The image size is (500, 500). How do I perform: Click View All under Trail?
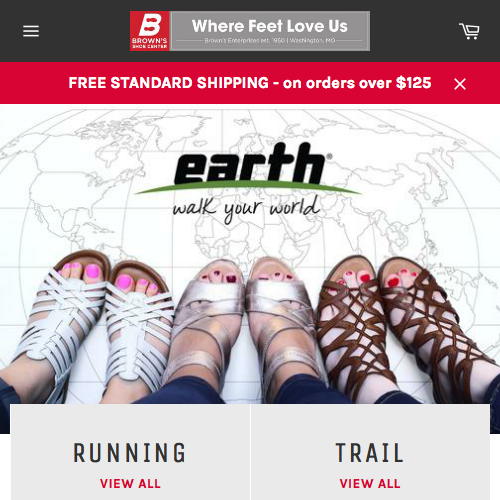tap(370, 484)
